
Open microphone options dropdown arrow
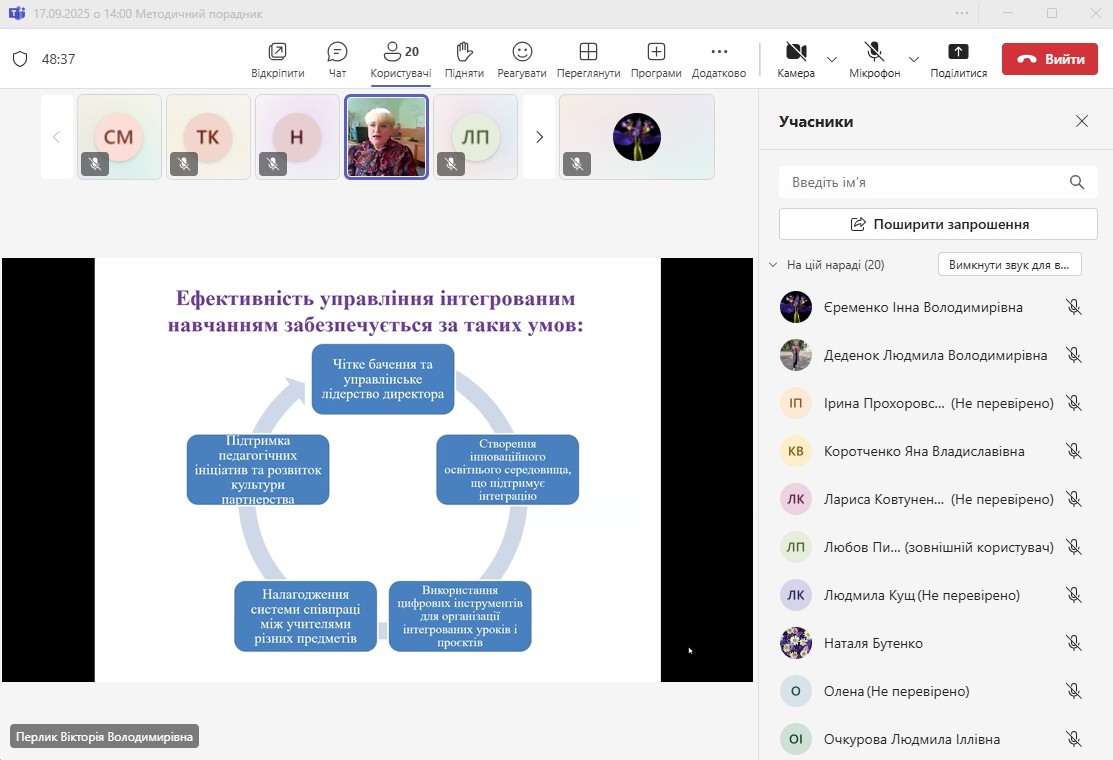pos(914,60)
